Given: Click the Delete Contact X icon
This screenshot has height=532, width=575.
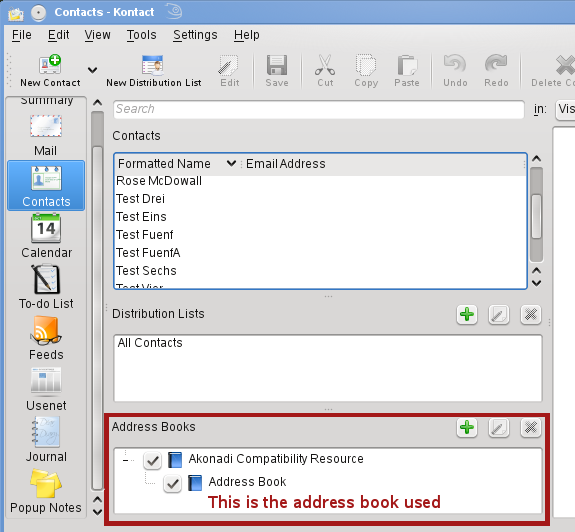Looking at the screenshot, I should point(565,65).
